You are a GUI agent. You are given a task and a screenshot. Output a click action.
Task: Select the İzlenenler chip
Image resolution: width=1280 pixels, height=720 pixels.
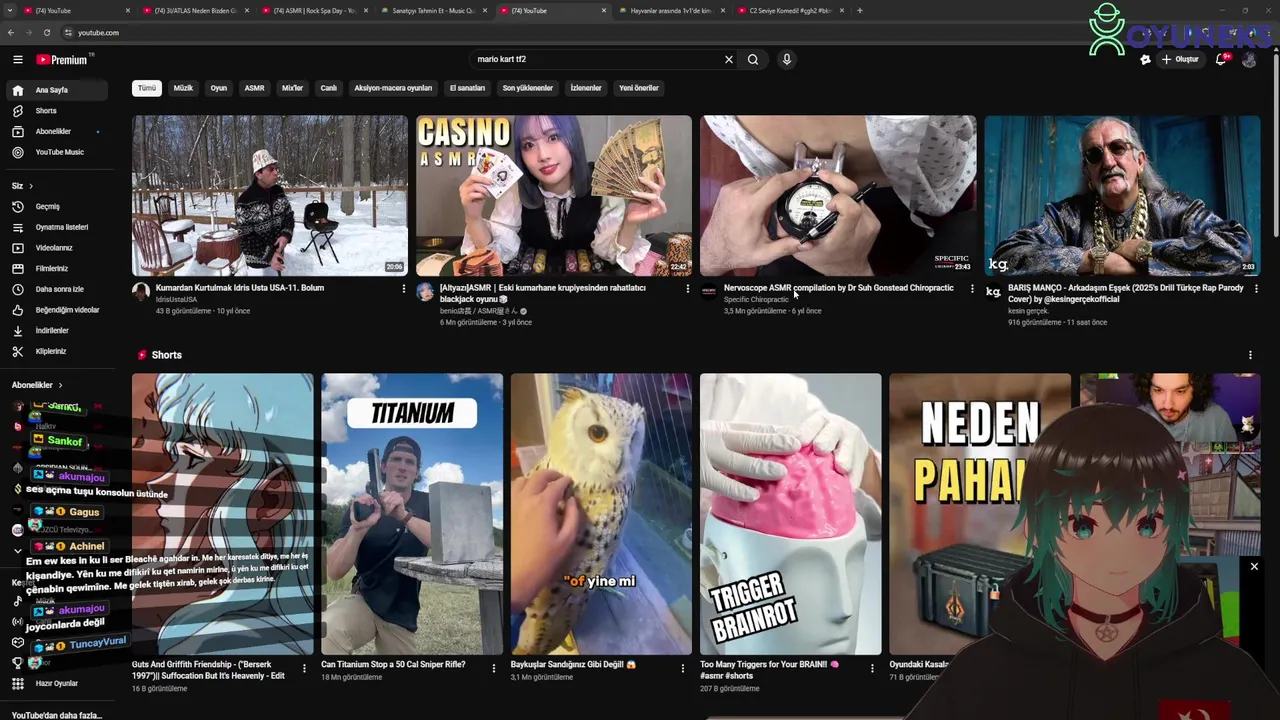(x=586, y=88)
